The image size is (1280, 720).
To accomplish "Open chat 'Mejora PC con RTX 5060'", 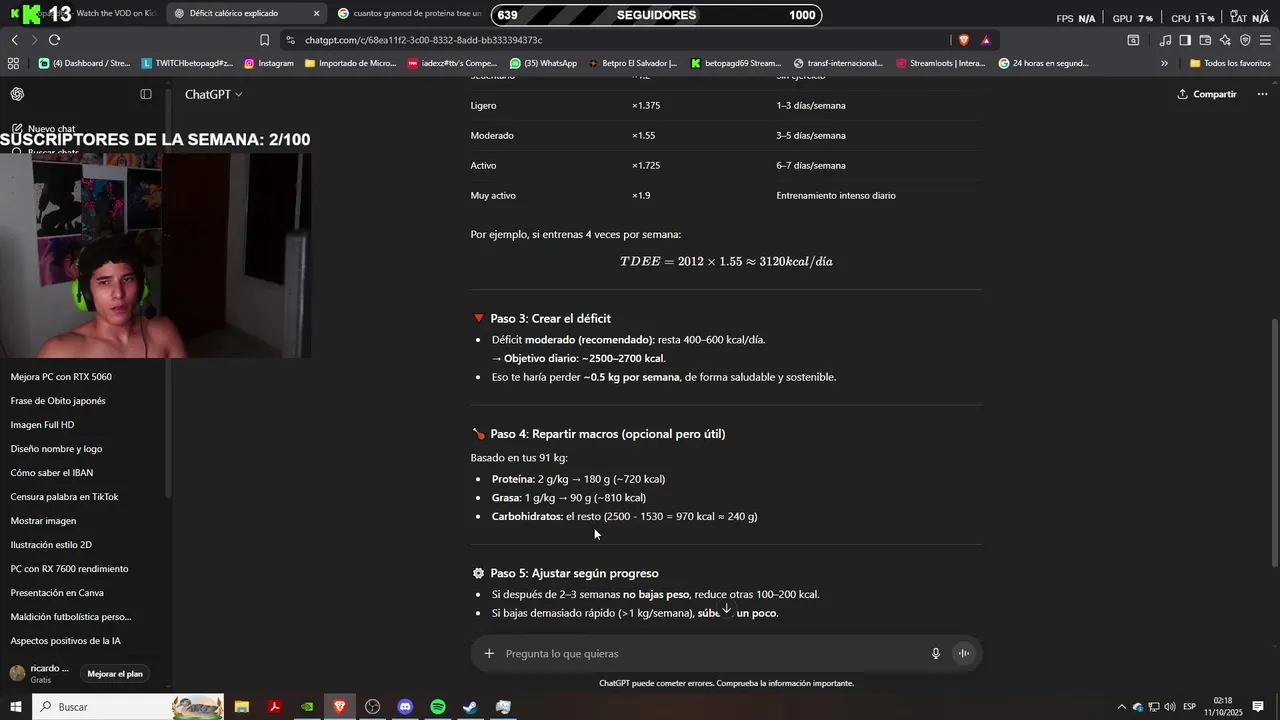I will tap(61, 377).
